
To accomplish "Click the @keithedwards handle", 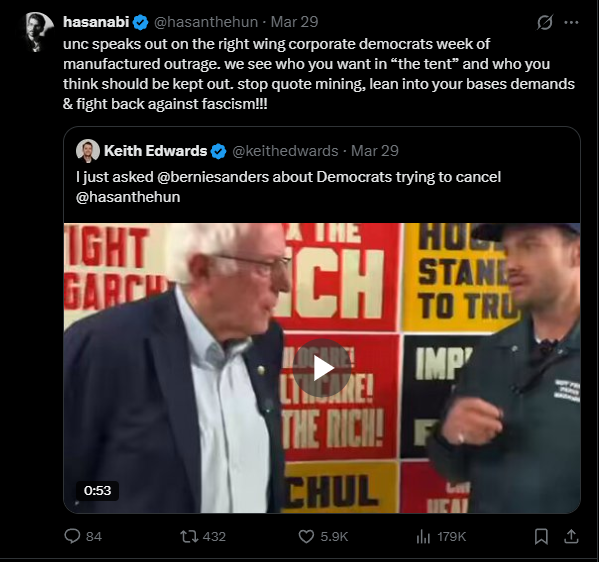I will 285,151.
